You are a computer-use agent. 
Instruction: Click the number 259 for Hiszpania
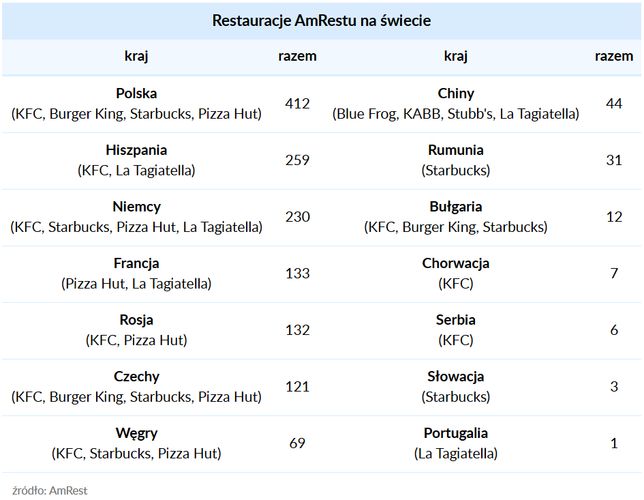(x=297, y=160)
